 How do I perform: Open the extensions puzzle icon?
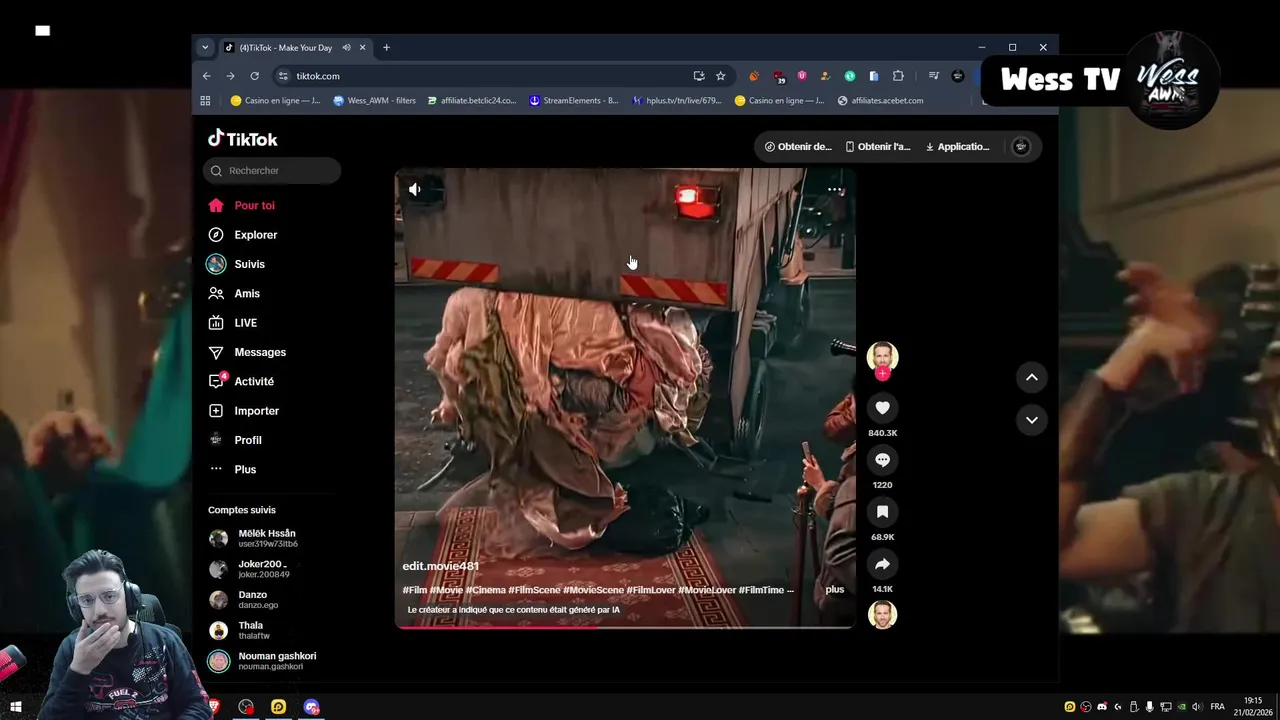tap(898, 76)
